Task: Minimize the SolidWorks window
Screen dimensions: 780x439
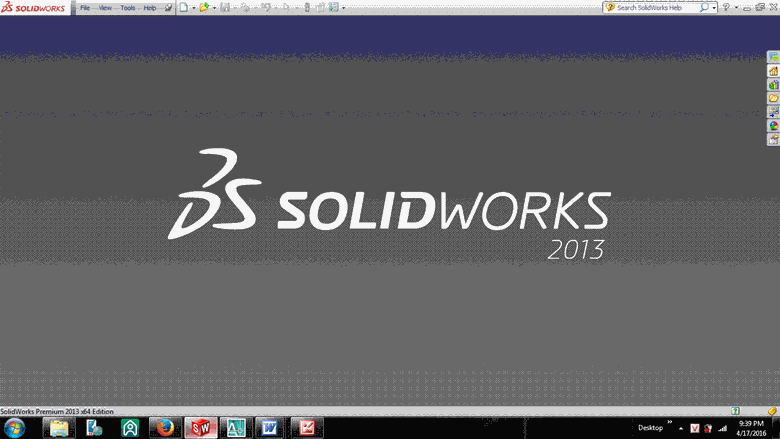Action: coord(747,8)
